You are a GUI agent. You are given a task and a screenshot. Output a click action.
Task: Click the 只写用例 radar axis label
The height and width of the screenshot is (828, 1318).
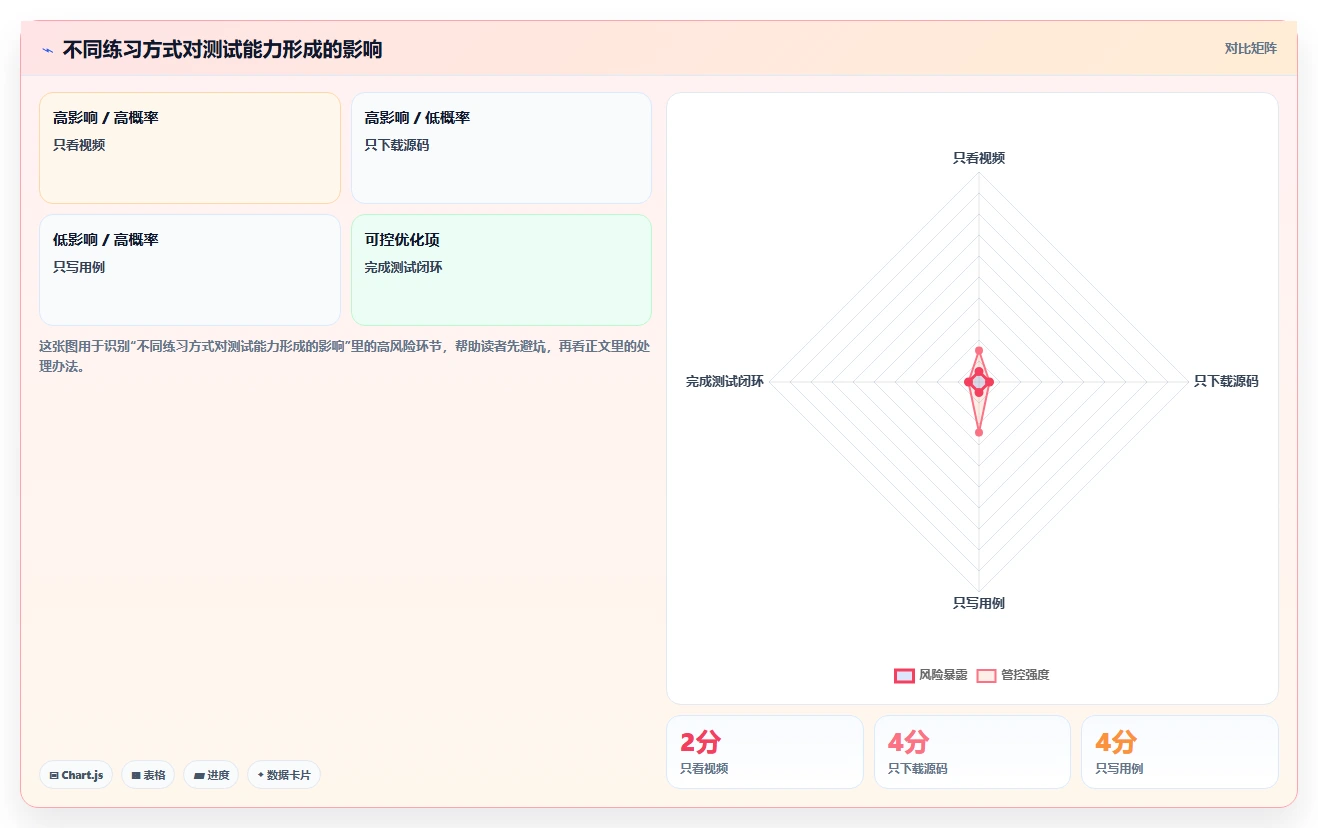tap(979, 603)
